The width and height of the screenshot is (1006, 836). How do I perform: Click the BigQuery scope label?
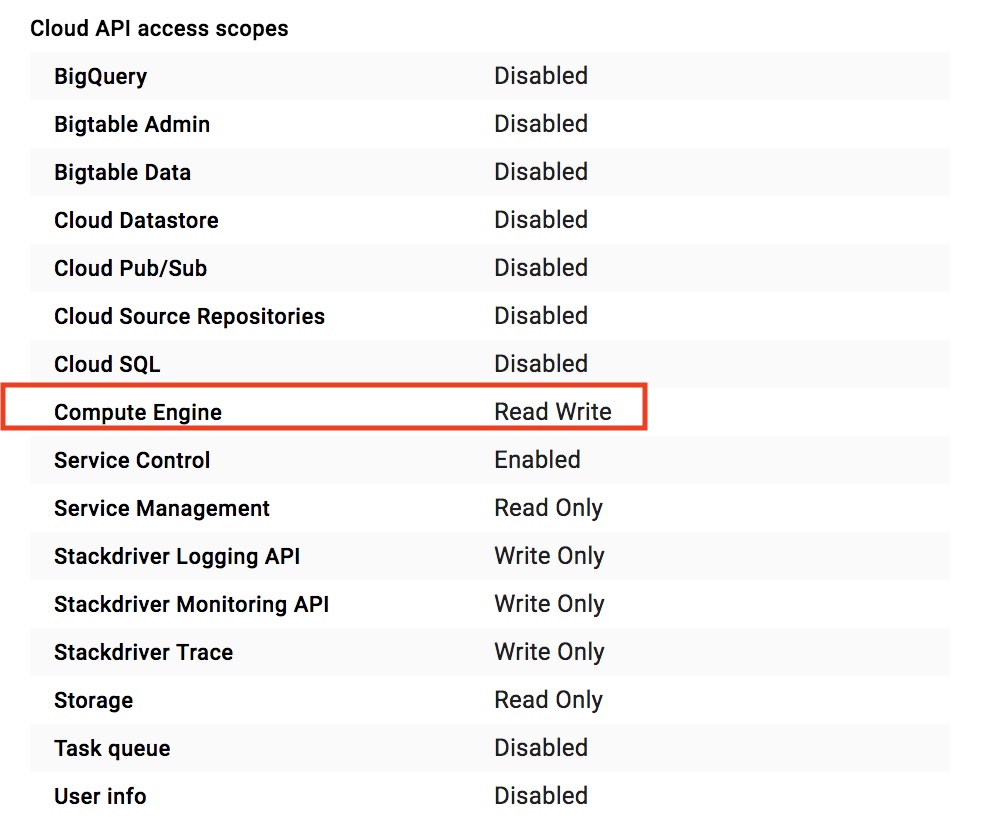[x=101, y=77]
